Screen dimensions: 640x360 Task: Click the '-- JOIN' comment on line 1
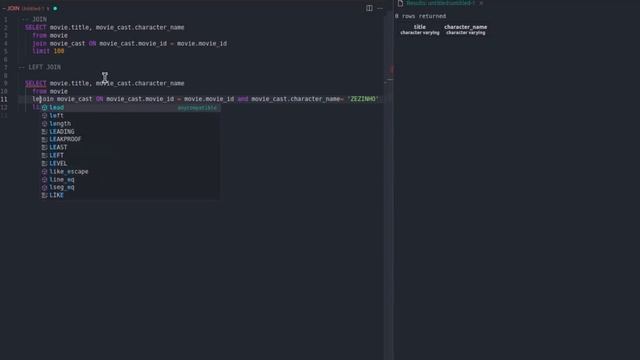click(34, 19)
